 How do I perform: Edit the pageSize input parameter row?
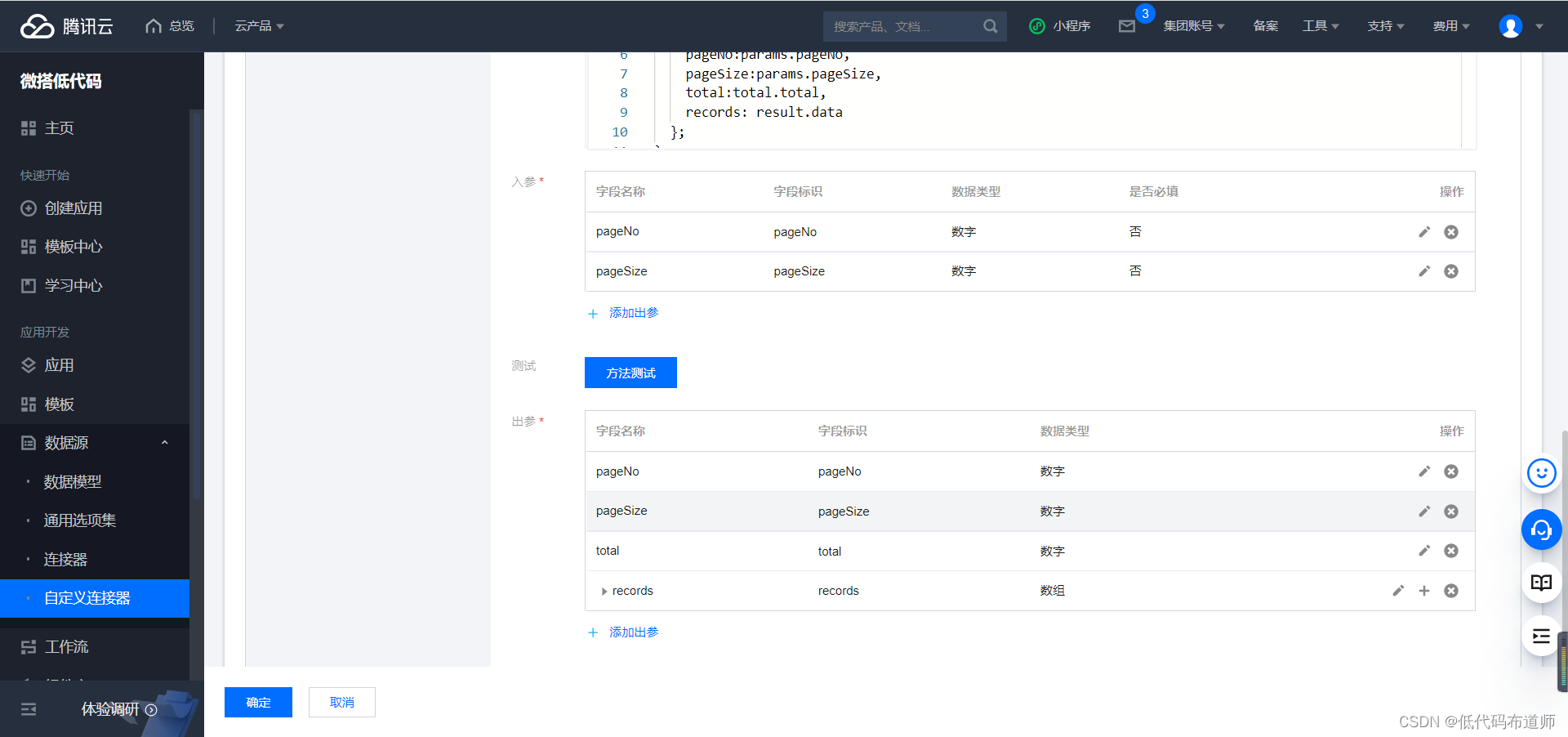click(1424, 271)
